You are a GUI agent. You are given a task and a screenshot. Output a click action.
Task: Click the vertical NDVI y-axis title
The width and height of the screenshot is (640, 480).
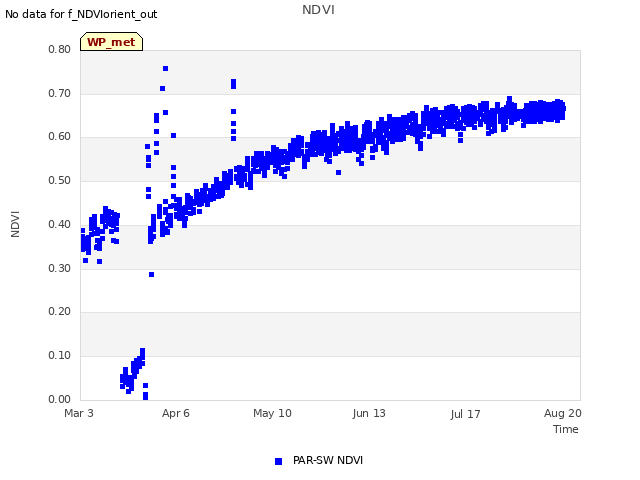click(15, 224)
